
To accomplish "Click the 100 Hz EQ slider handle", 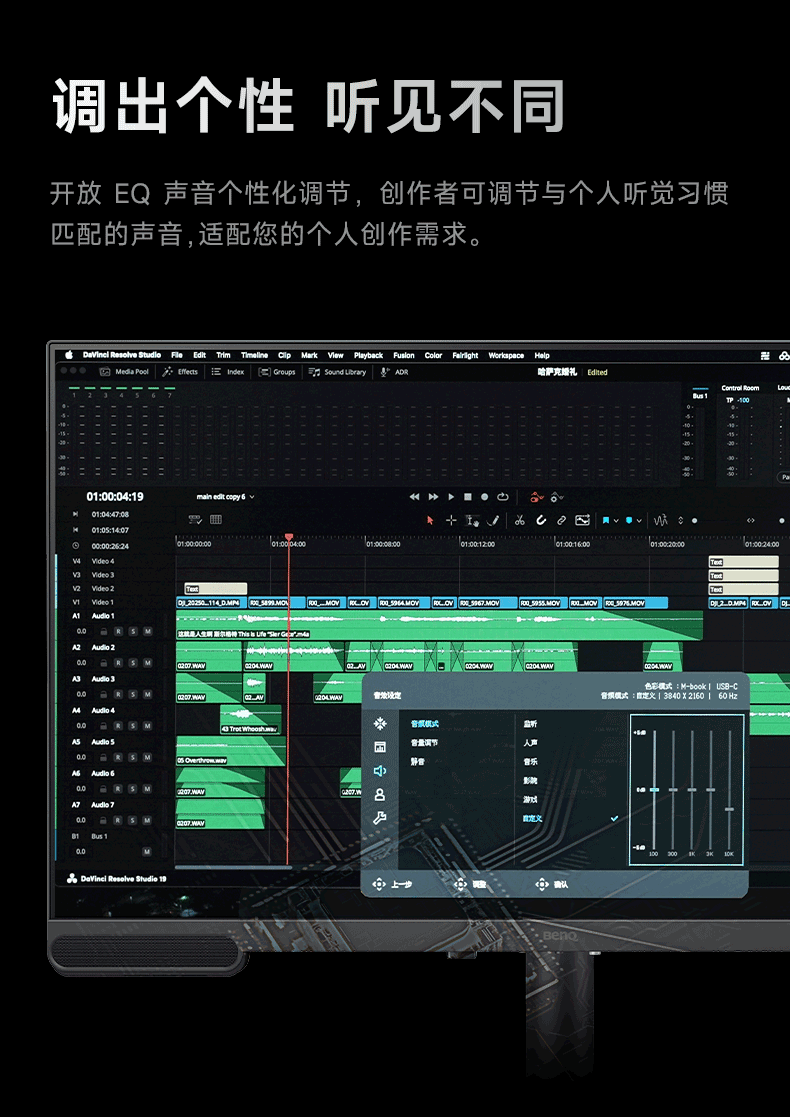I will coord(654,789).
